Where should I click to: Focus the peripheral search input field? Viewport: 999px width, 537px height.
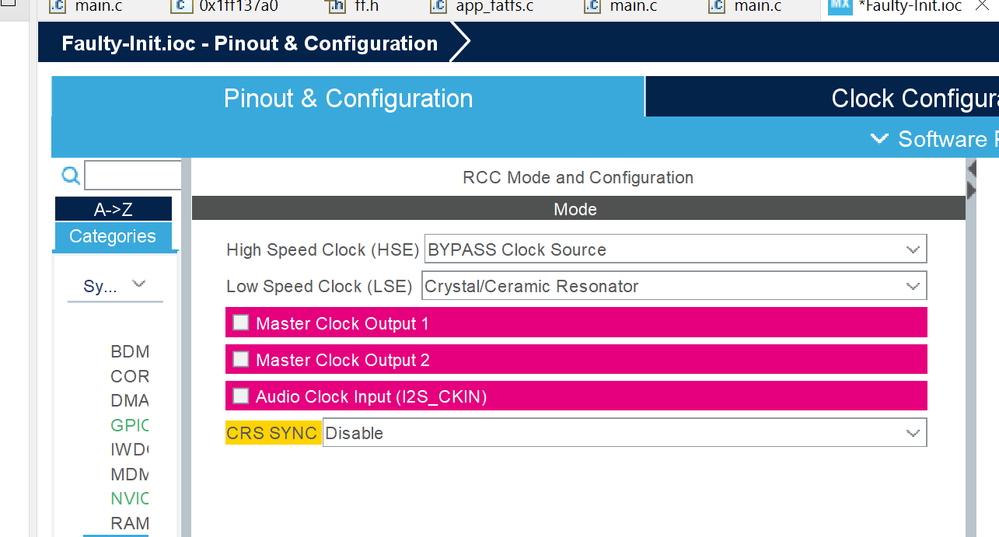point(133,175)
